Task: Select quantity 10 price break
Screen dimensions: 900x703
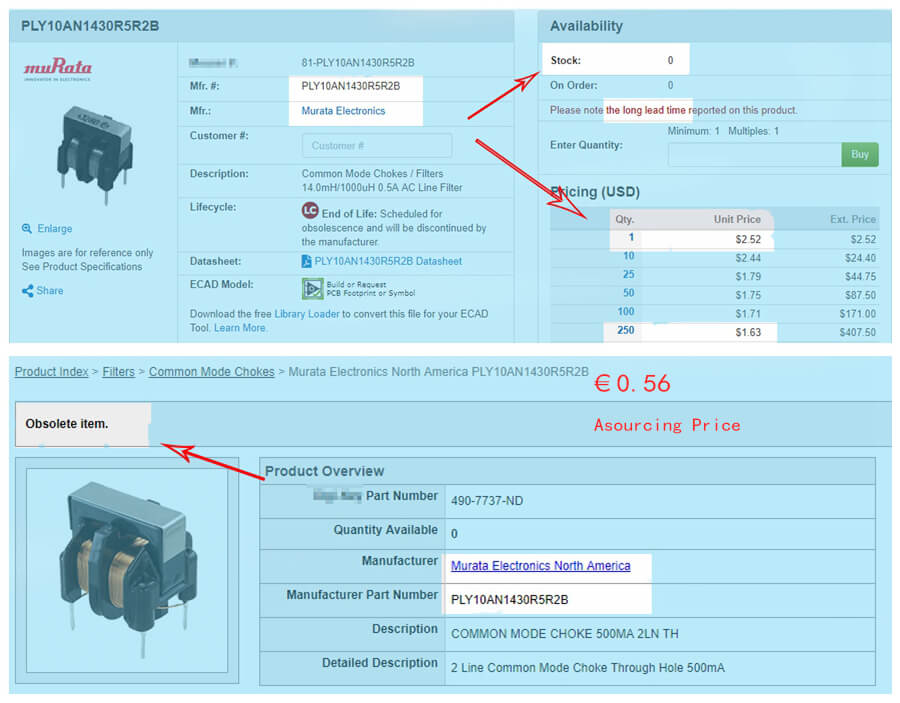Action: click(x=629, y=257)
